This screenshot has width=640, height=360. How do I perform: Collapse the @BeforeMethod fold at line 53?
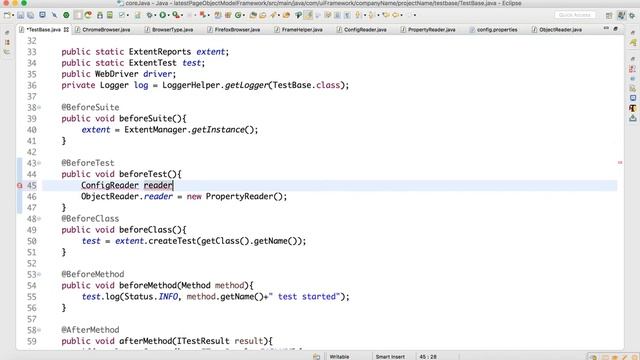pyautogui.click(x=40, y=274)
